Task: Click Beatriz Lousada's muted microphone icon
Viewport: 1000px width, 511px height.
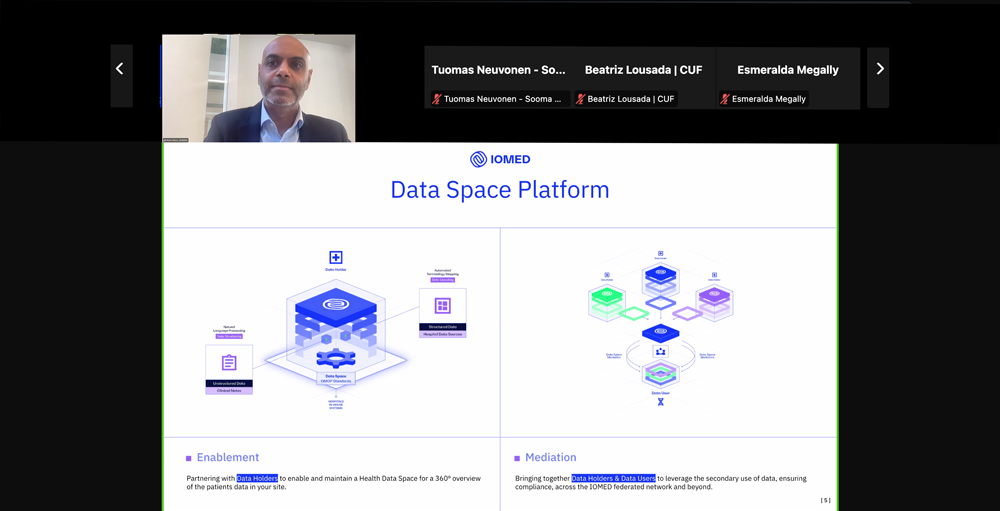Action: (x=580, y=99)
